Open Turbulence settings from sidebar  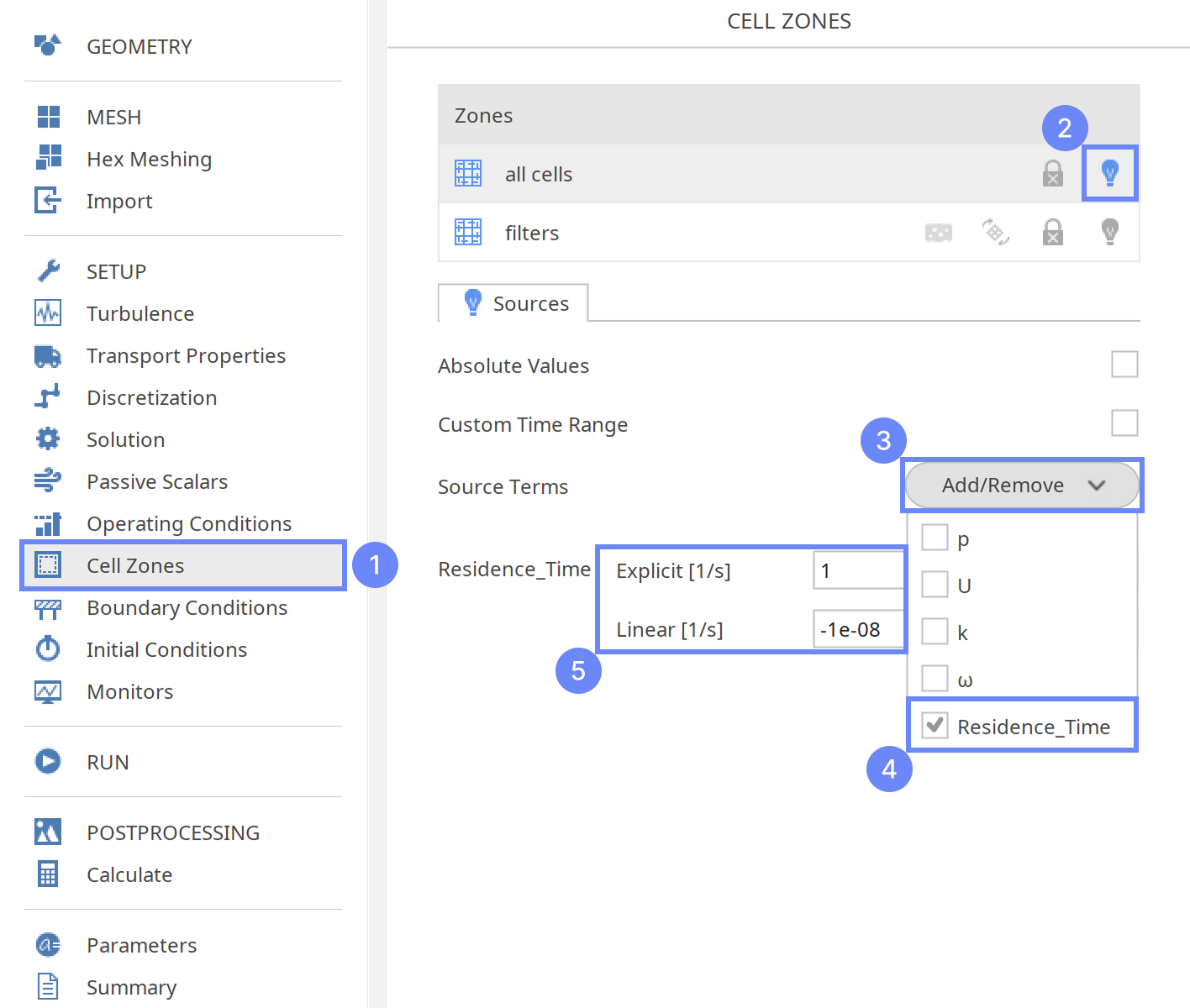point(140,313)
